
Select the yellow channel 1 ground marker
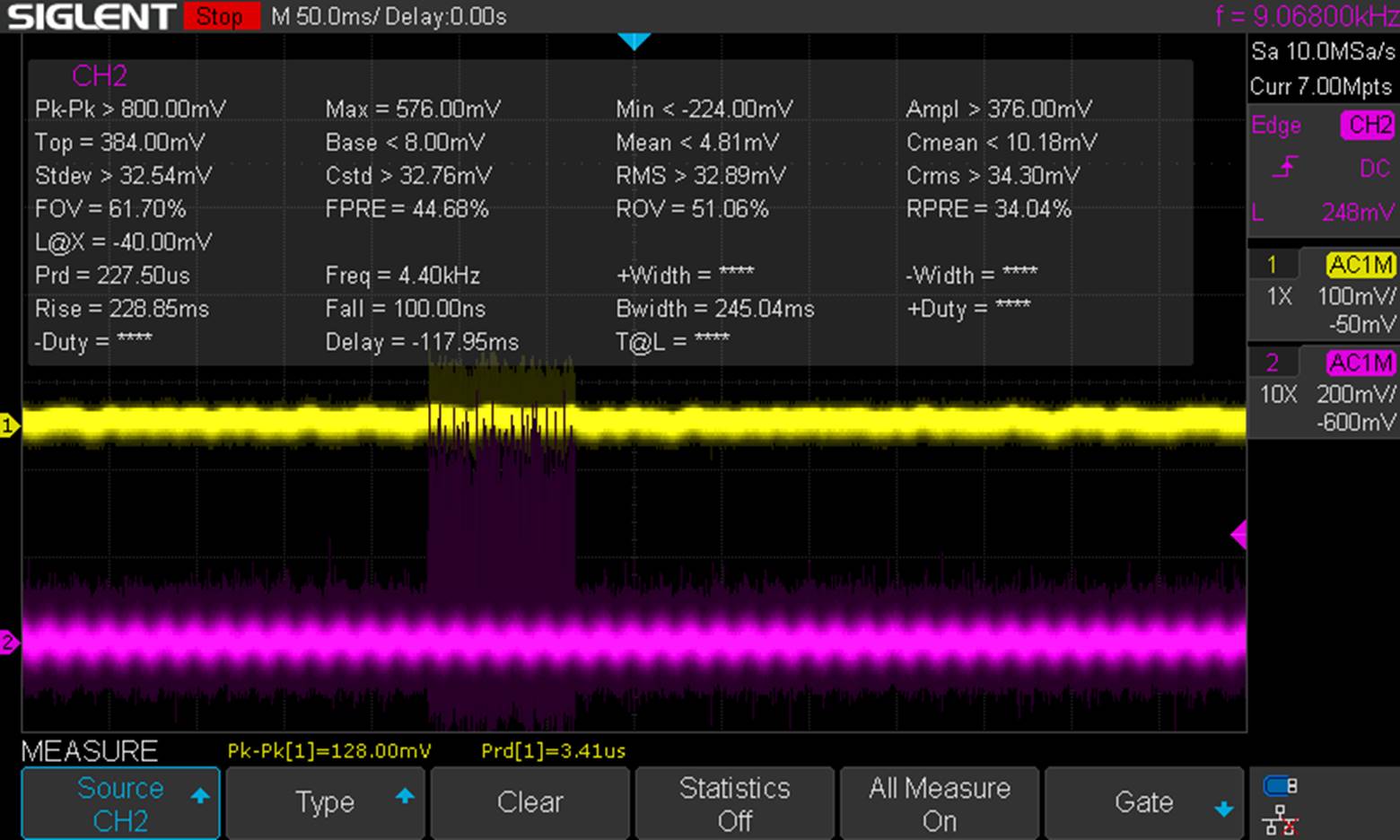click(9, 426)
